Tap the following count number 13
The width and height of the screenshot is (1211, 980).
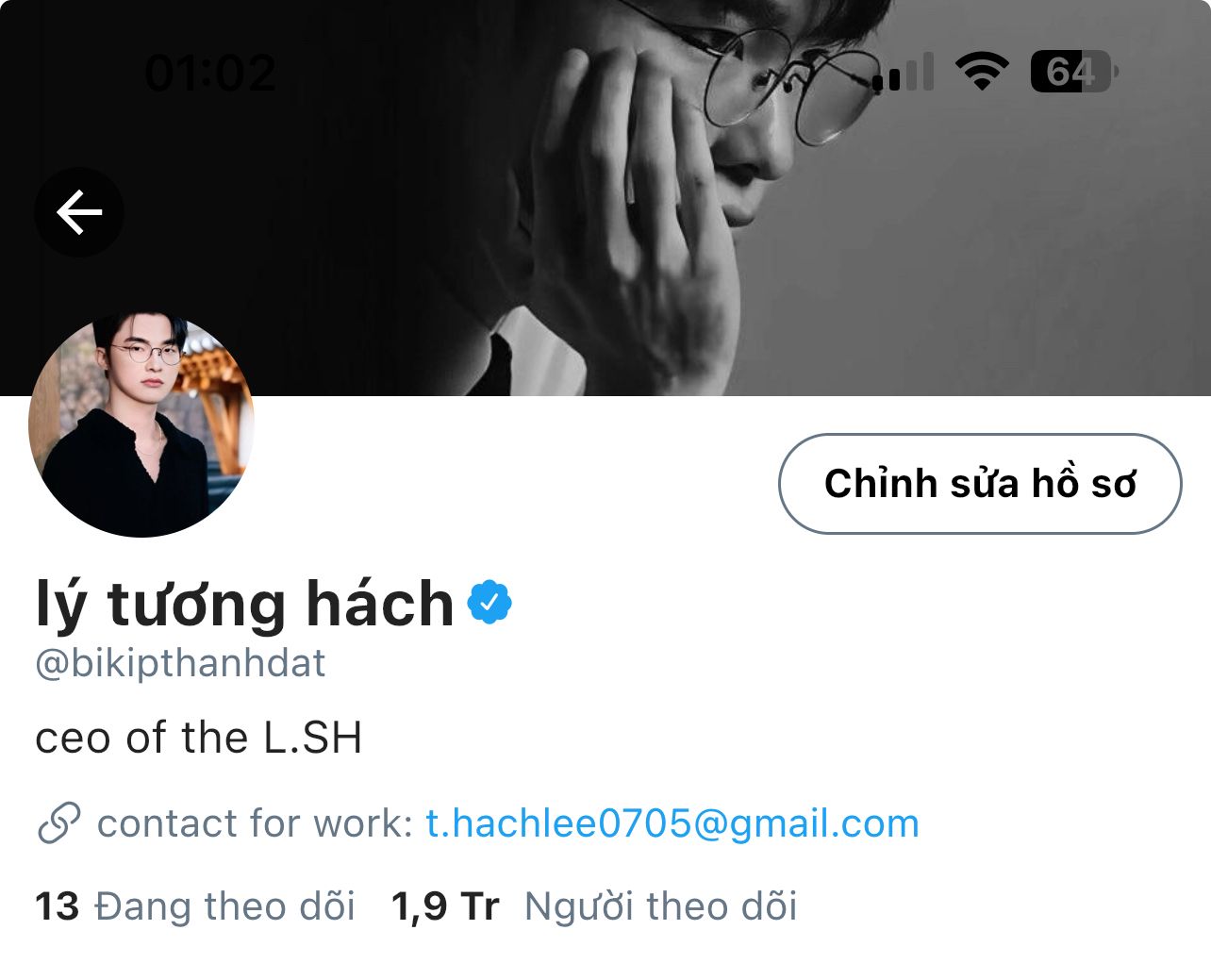click(x=57, y=906)
